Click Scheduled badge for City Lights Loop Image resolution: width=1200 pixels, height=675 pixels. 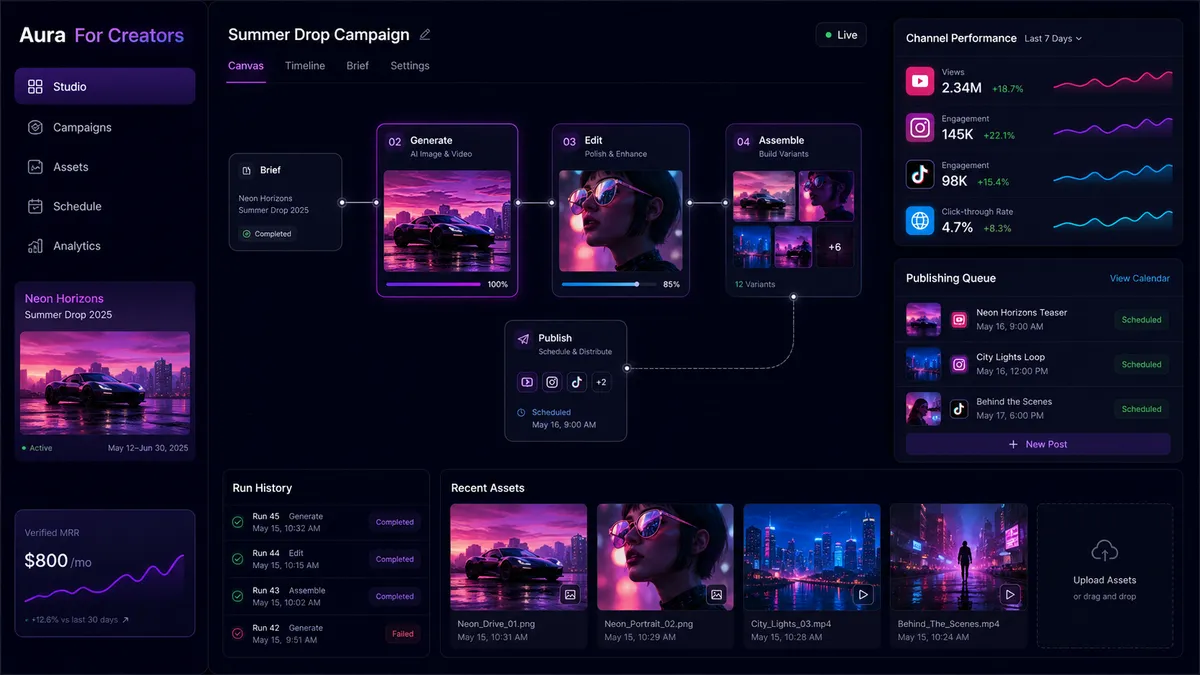1141,365
